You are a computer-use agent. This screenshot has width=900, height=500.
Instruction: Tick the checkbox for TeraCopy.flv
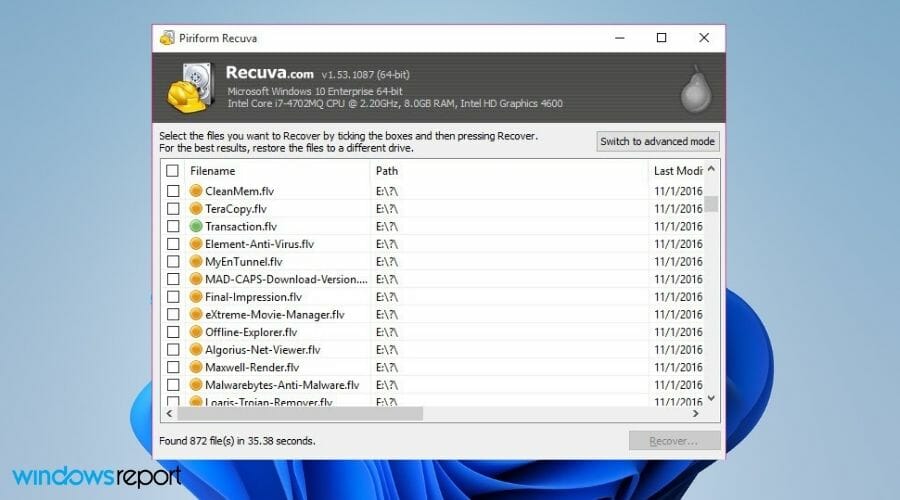[173, 209]
